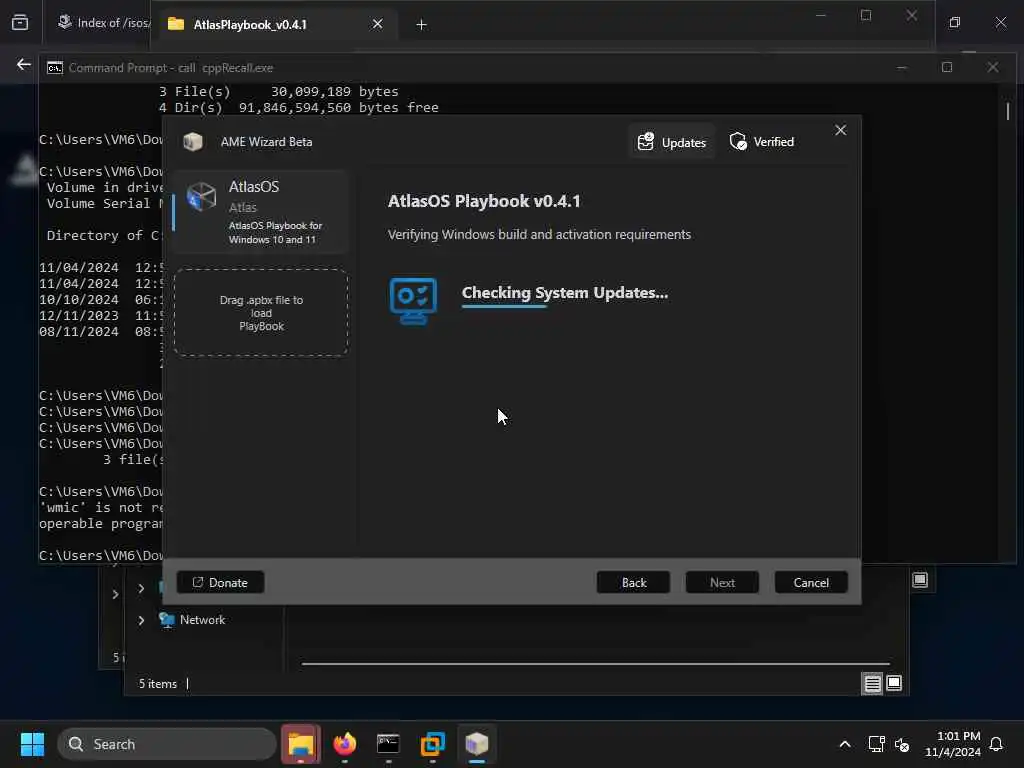Close the AtlasPlaybook_v0.4.1 tab
Viewport: 1024px width, 768px height.
point(377,24)
